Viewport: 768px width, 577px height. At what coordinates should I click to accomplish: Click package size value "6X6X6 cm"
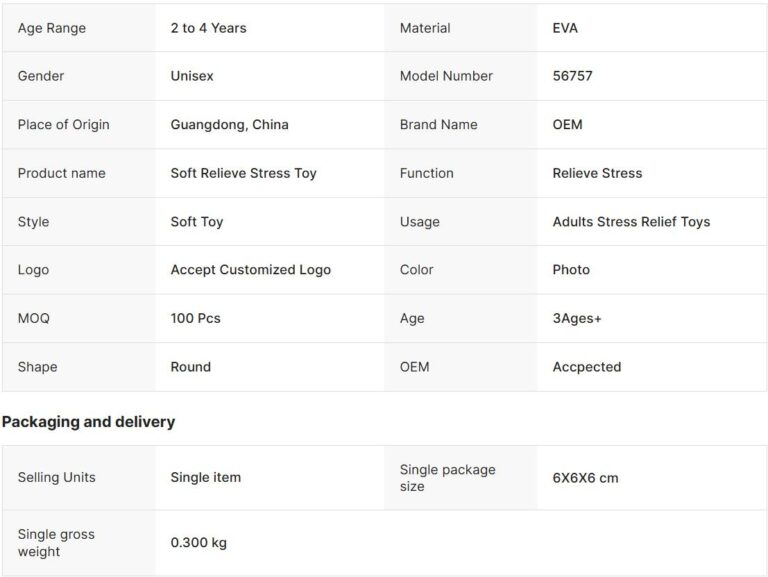(585, 478)
